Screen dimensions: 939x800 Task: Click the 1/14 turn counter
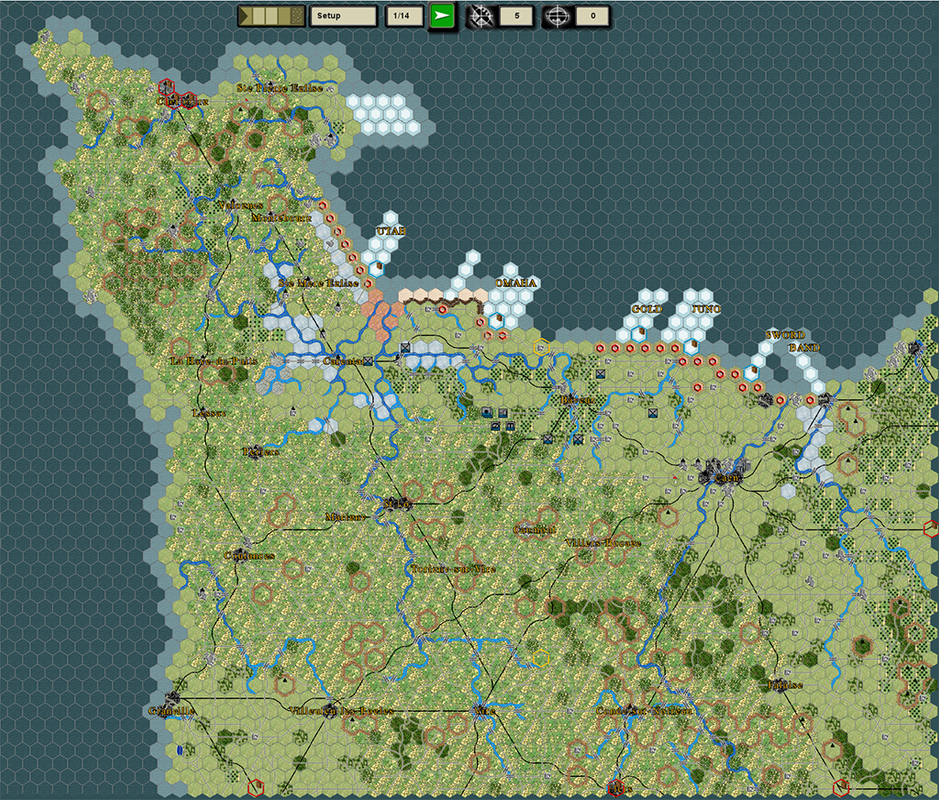[402, 16]
